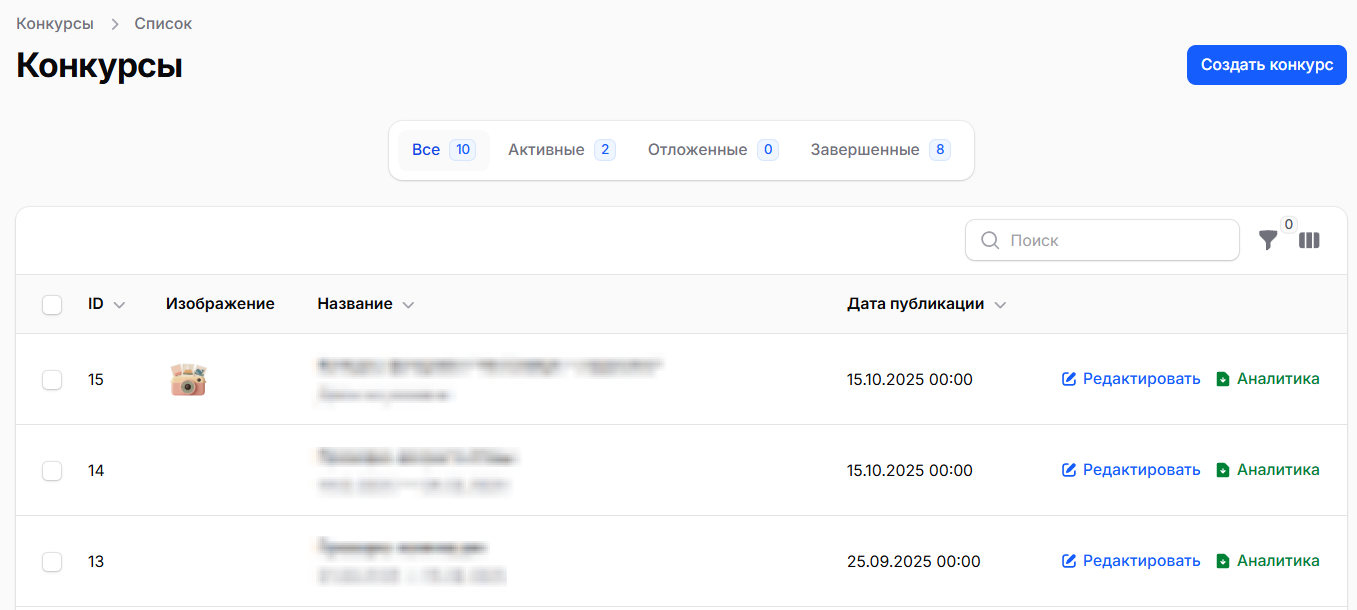This screenshot has height=610, width=1357.
Task: Click analytics file icon for row 13
Action: tap(1222, 561)
